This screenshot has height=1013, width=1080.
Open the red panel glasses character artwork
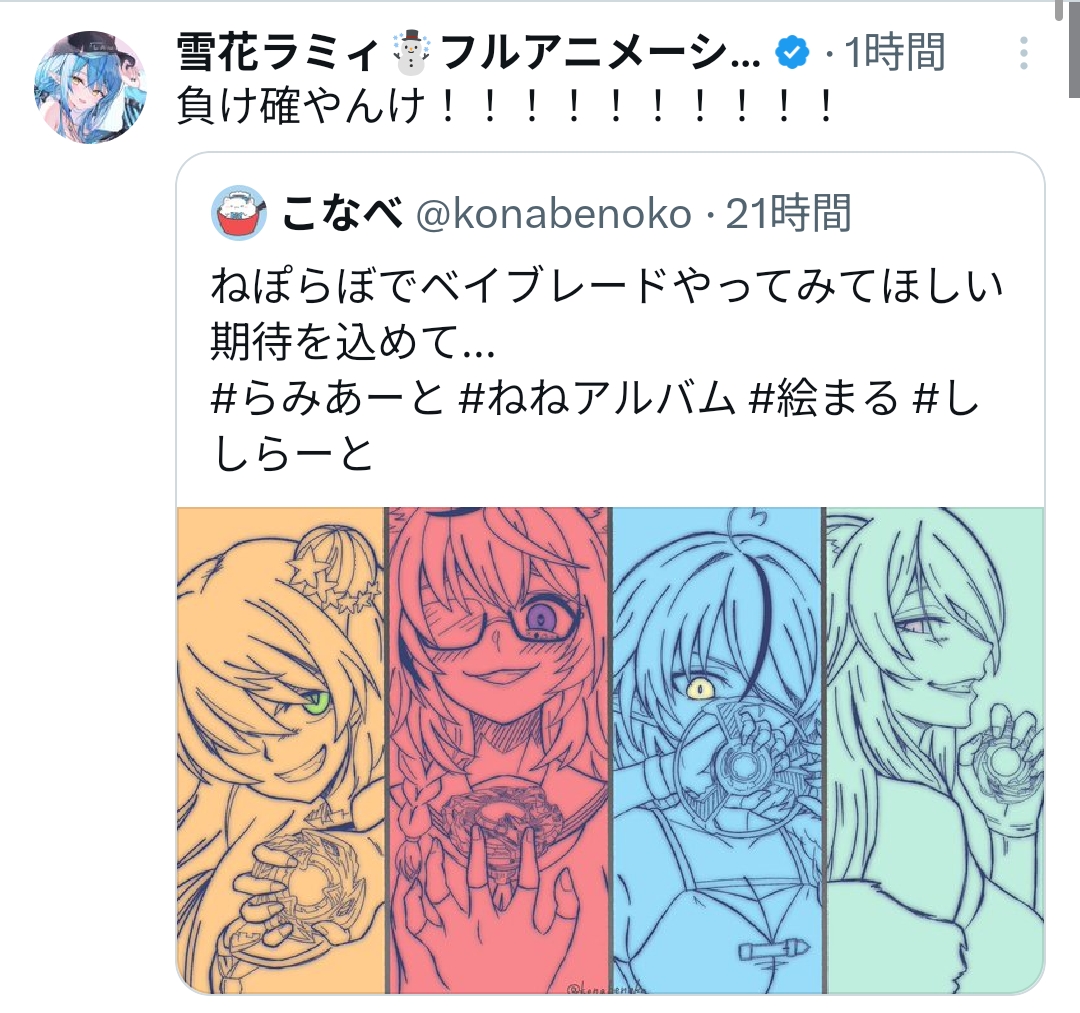(x=499, y=751)
